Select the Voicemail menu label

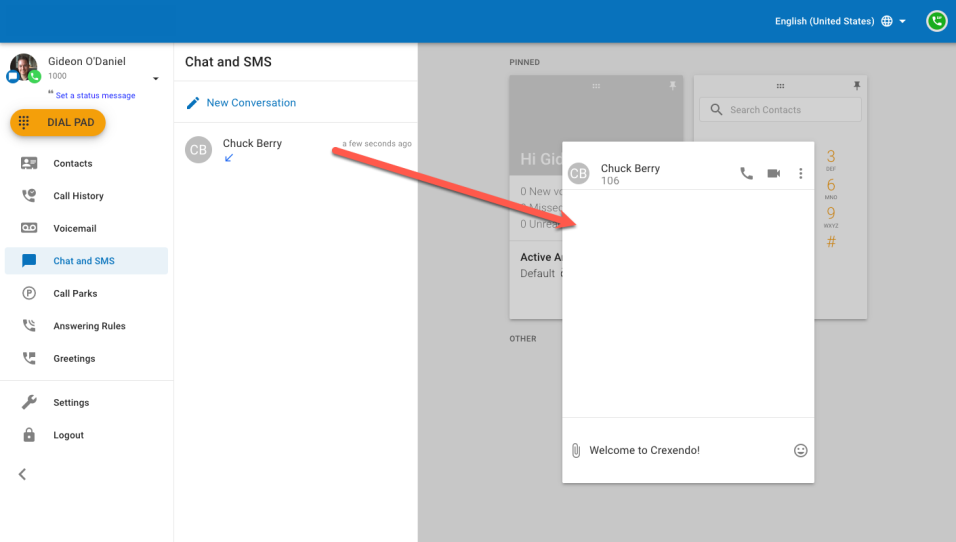click(x=74, y=229)
